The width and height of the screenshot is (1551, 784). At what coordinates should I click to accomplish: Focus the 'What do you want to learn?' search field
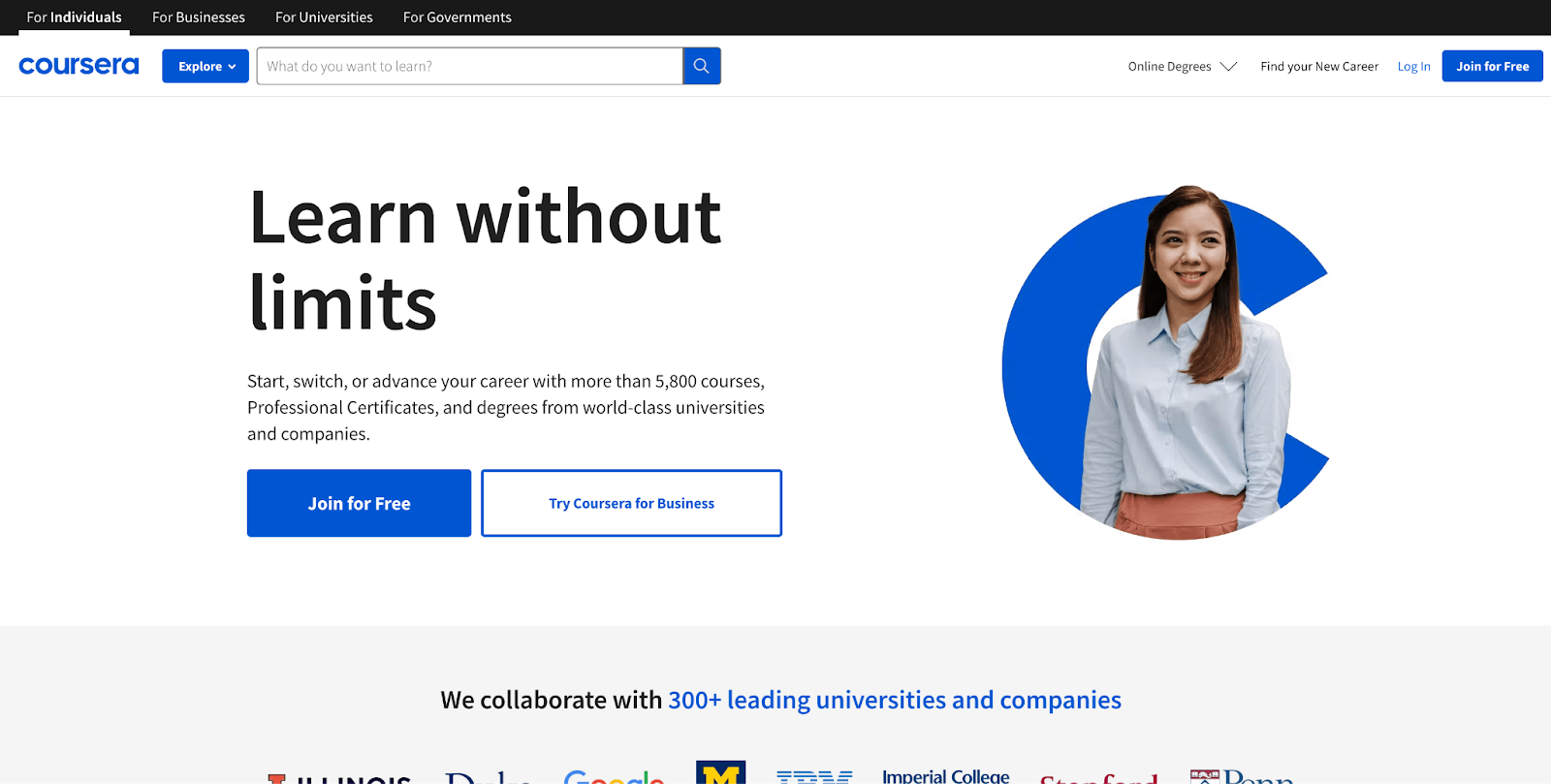coord(470,66)
